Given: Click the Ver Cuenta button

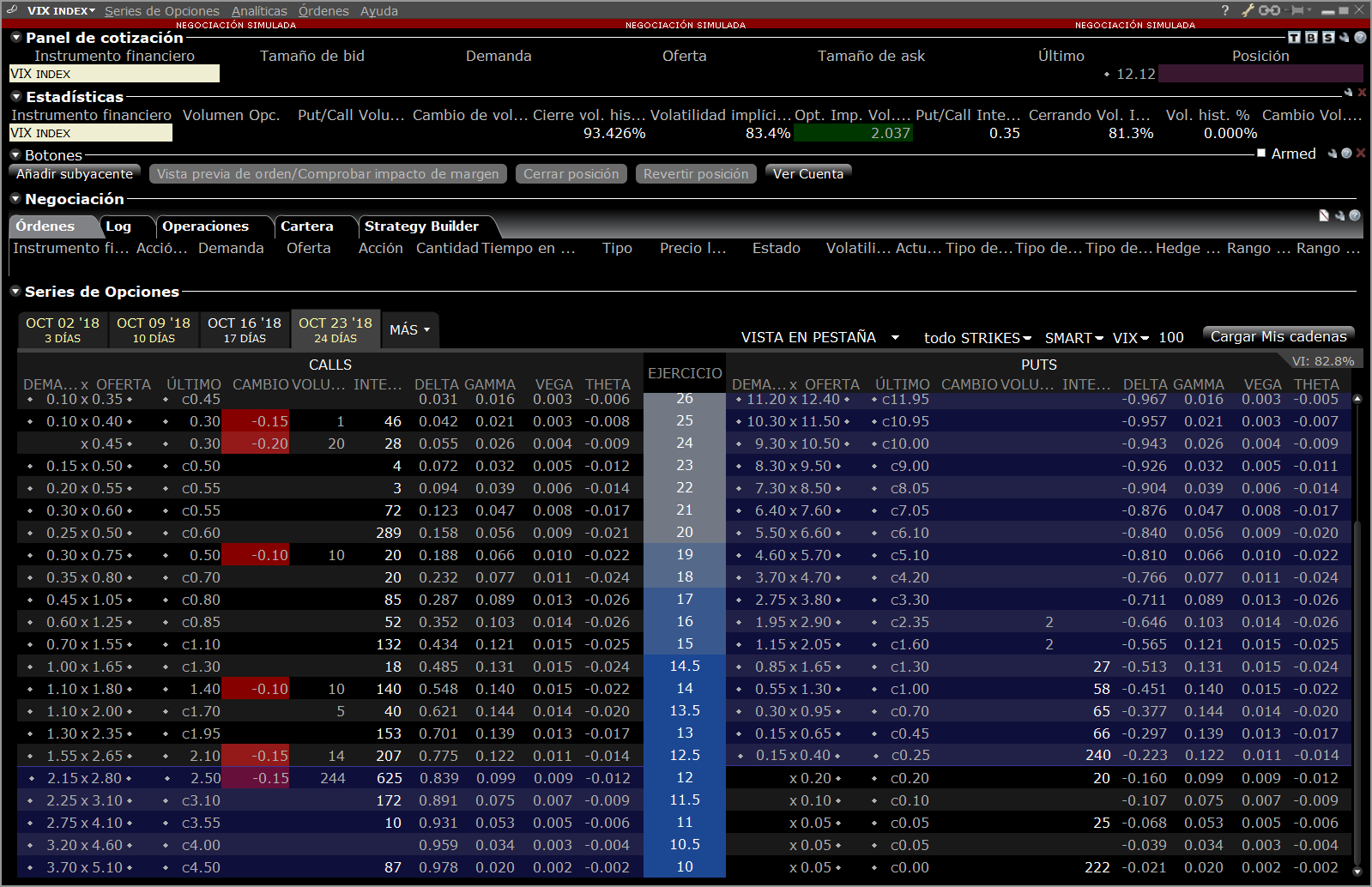Looking at the screenshot, I should click(808, 174).
